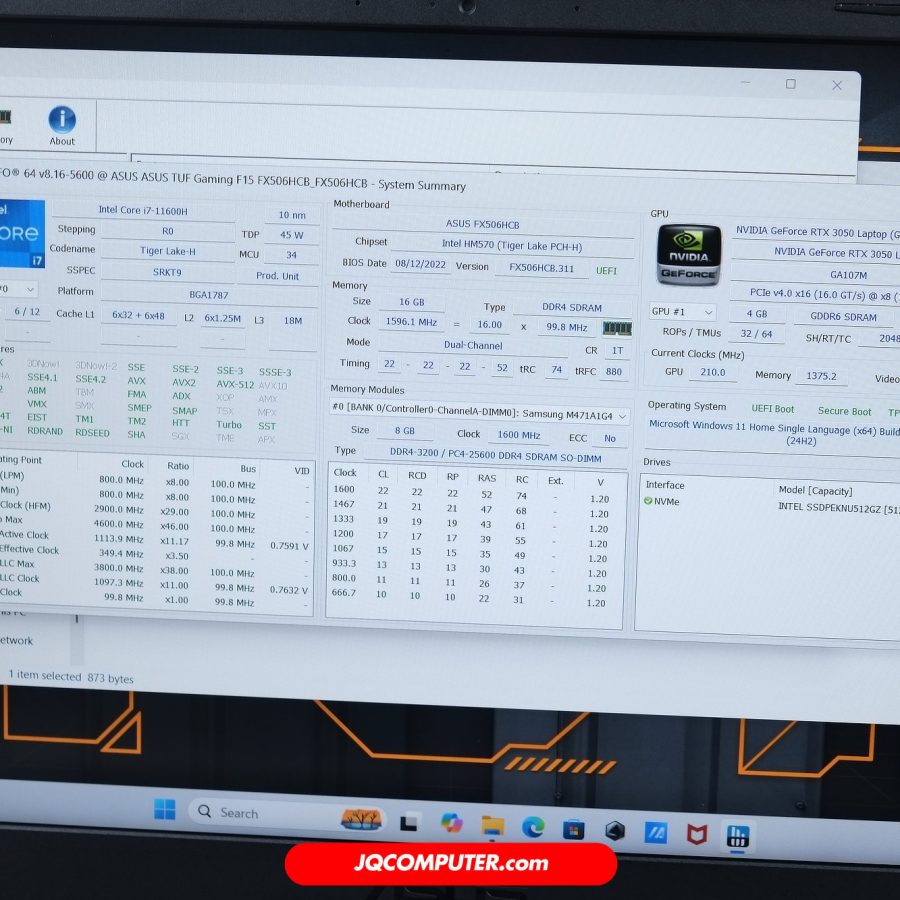The height and width of the screenshot is (900, 900).
Task: Click the memory module icon beside 99.8 MHz
Action: click(617, 328)
